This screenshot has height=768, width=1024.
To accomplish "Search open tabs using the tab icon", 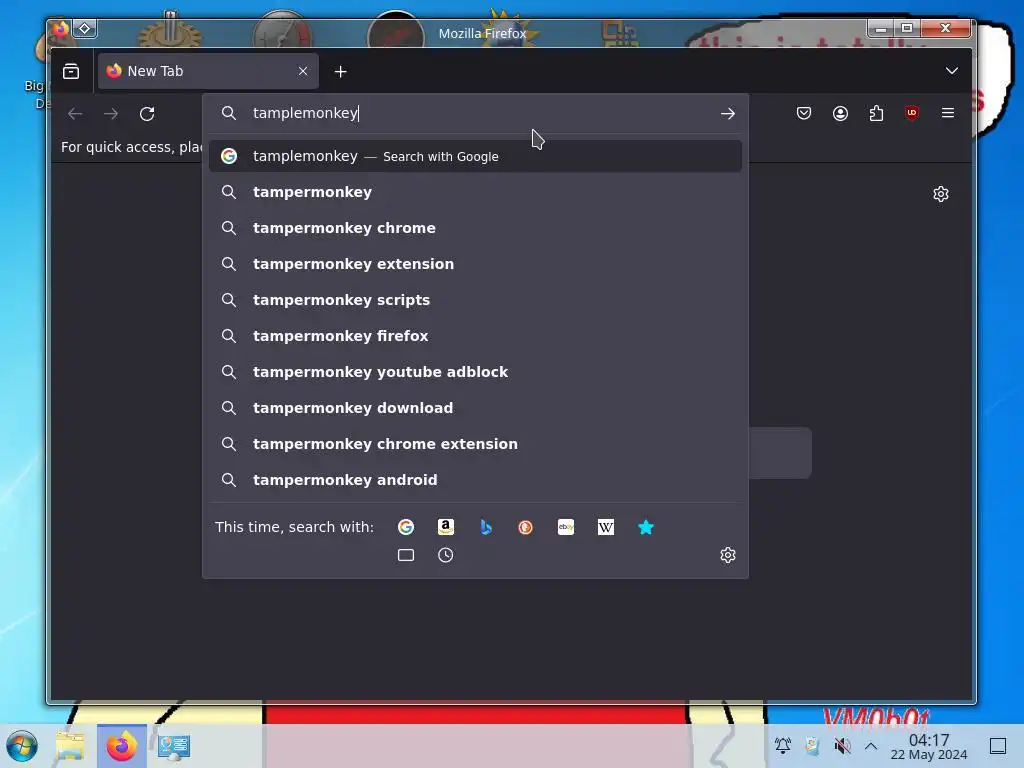I will (406, 555).
